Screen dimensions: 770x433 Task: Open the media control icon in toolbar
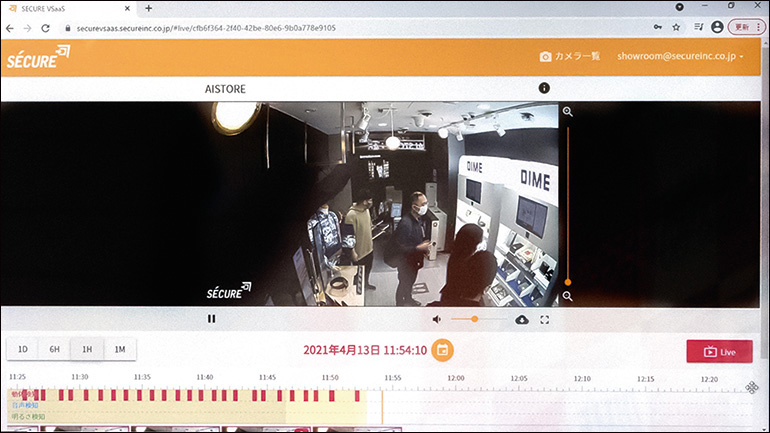(699, 27)
